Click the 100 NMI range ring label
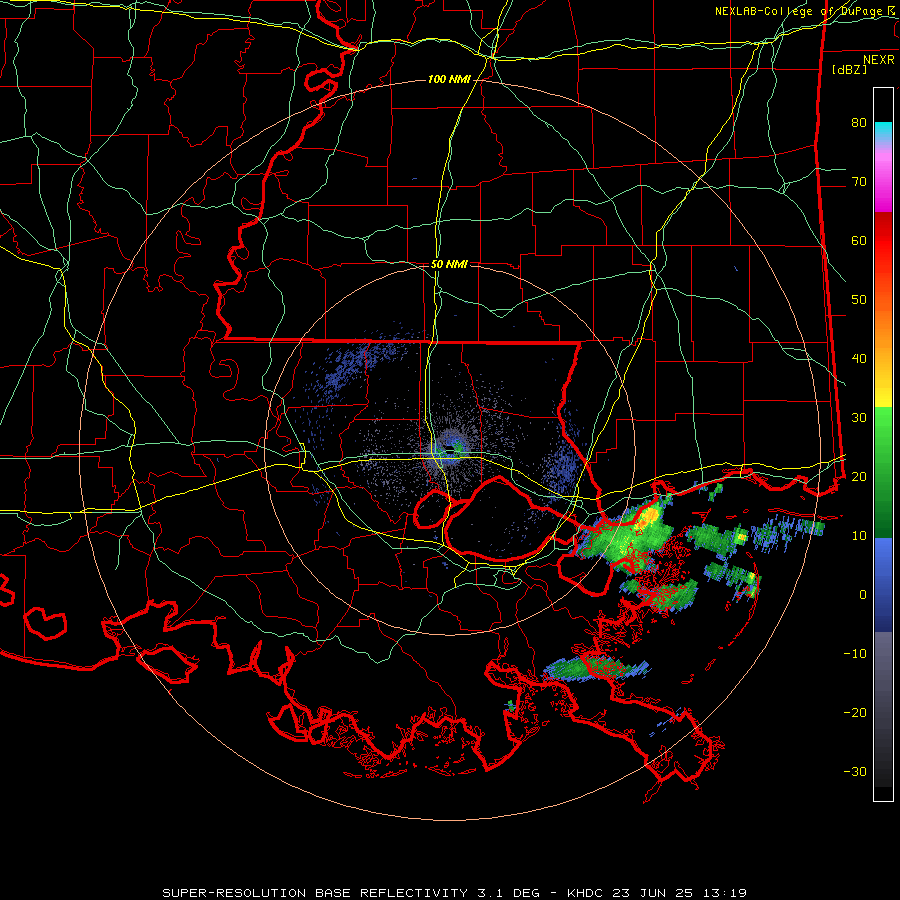The height and width of the screenshot is (900, 900). click(449, 79)
